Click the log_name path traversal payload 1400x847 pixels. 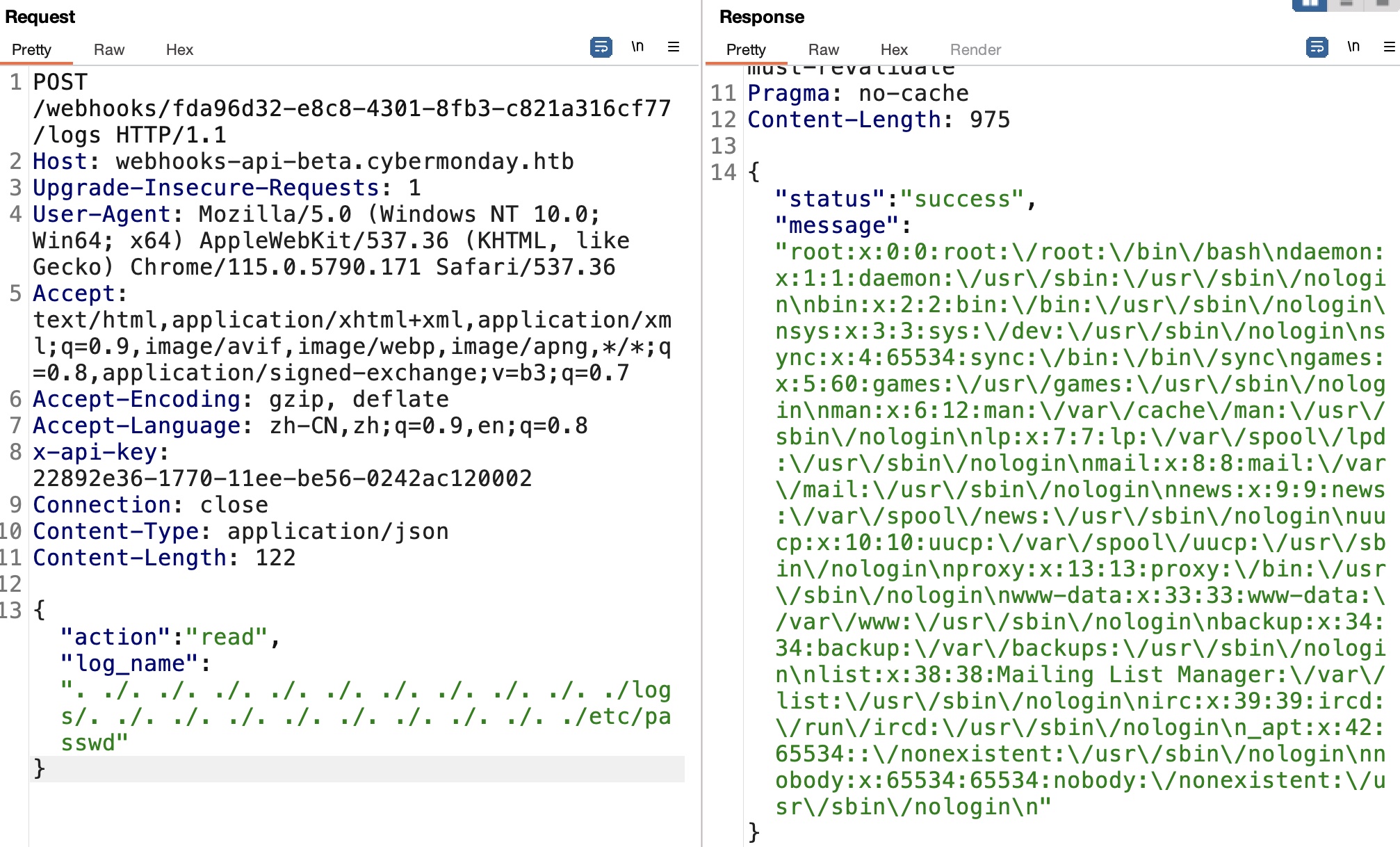click(366, 716)
